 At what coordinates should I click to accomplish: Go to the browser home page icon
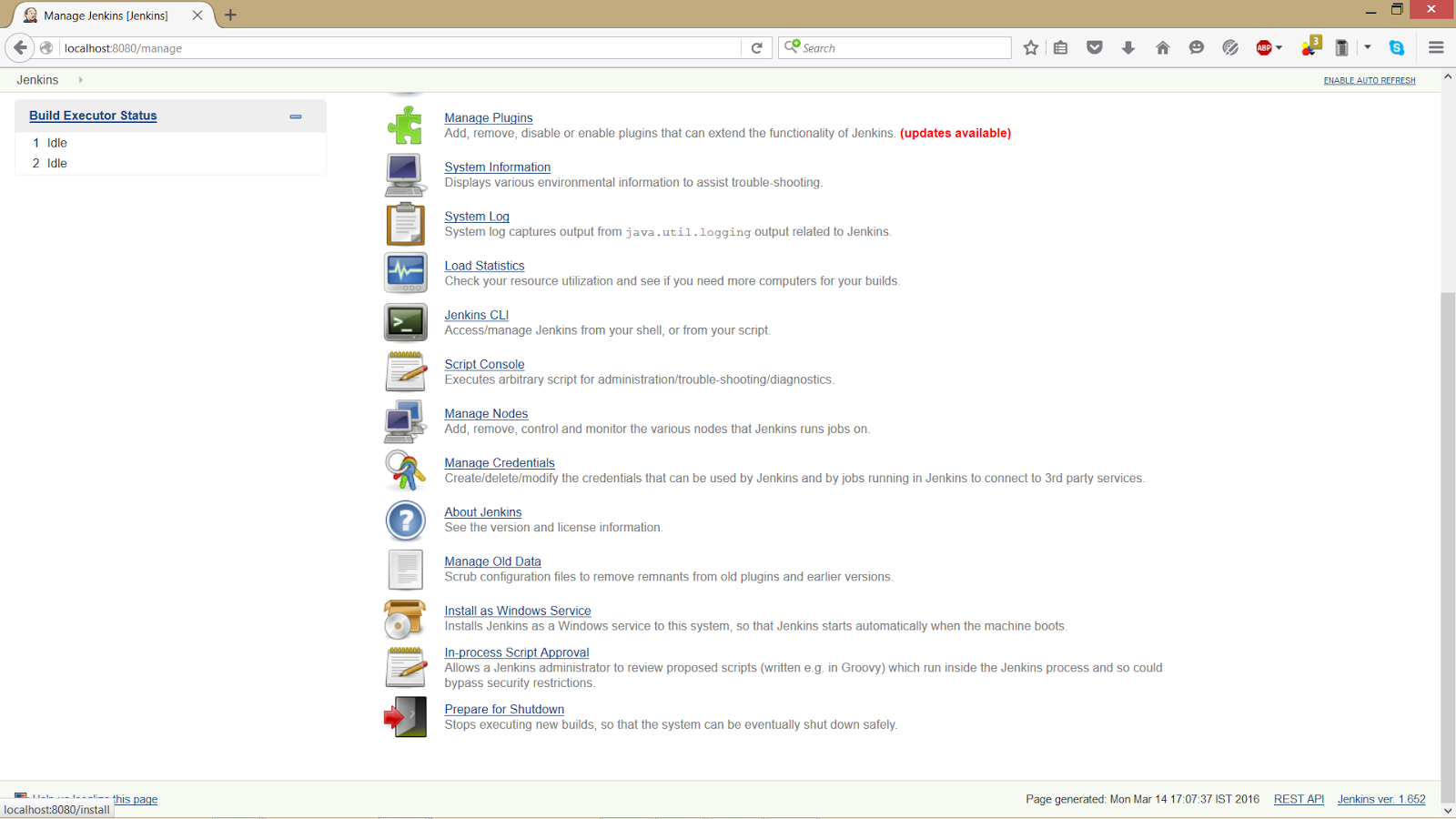tap(1162, 48)
